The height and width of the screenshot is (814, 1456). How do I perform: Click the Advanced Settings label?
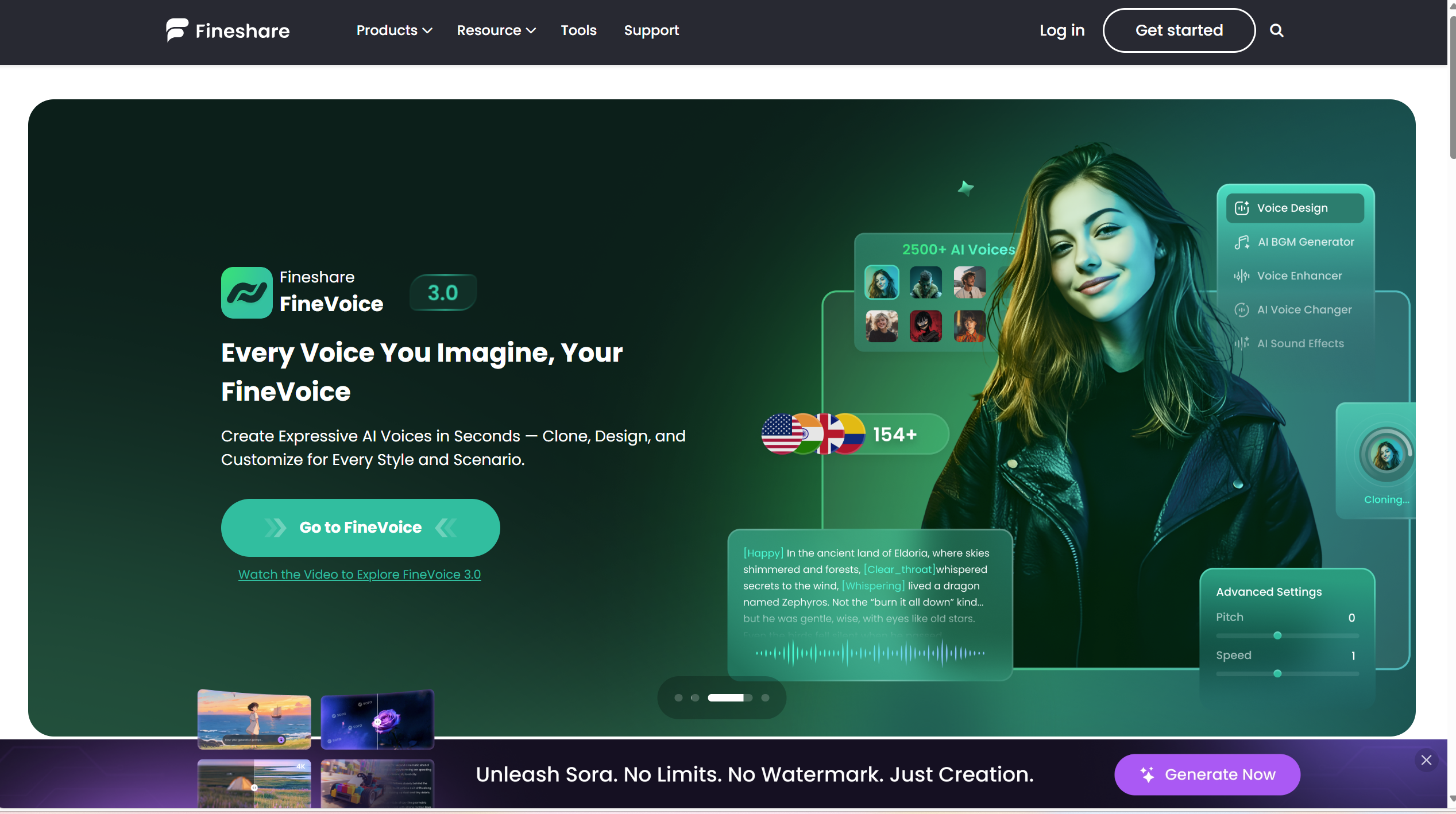click(x=1269, y=592)
